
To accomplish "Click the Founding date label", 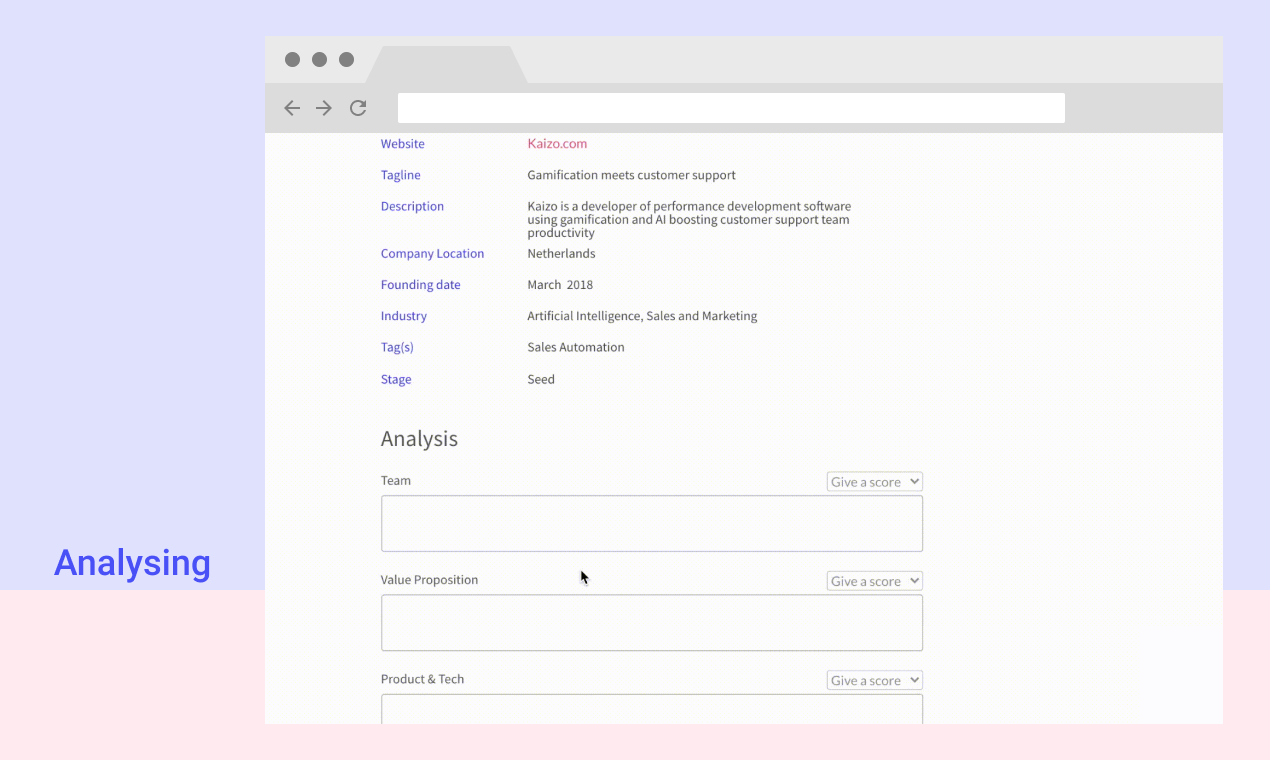I will [420, 285].
